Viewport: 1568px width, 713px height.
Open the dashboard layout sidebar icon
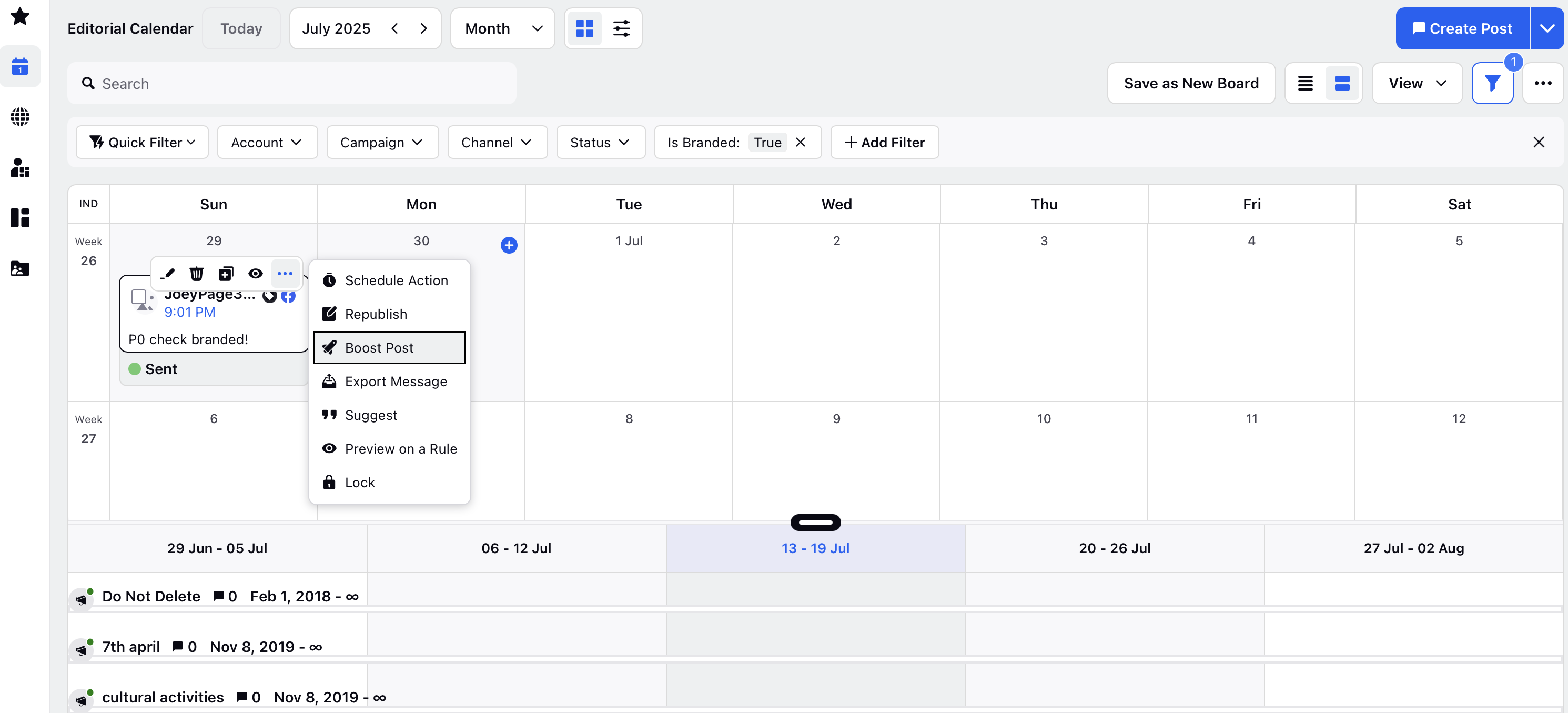click(20, 218)
